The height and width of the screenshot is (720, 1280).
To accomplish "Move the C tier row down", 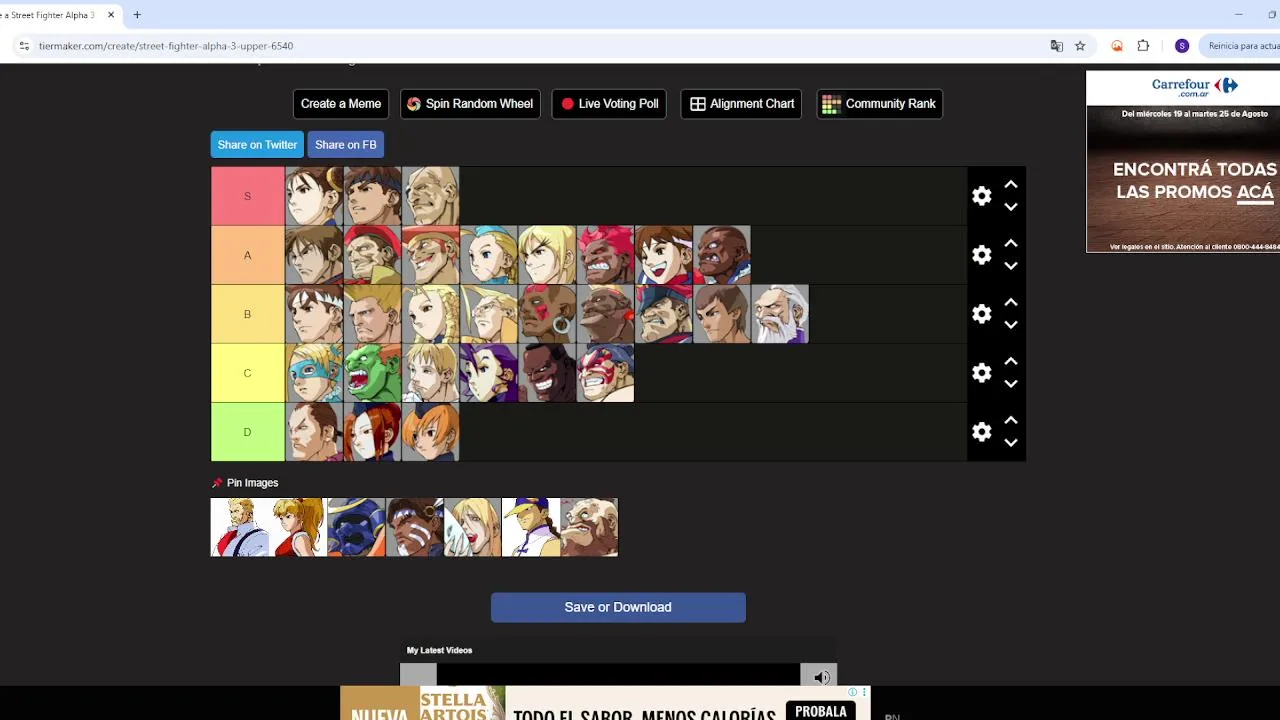I will tap(1011, 384).
